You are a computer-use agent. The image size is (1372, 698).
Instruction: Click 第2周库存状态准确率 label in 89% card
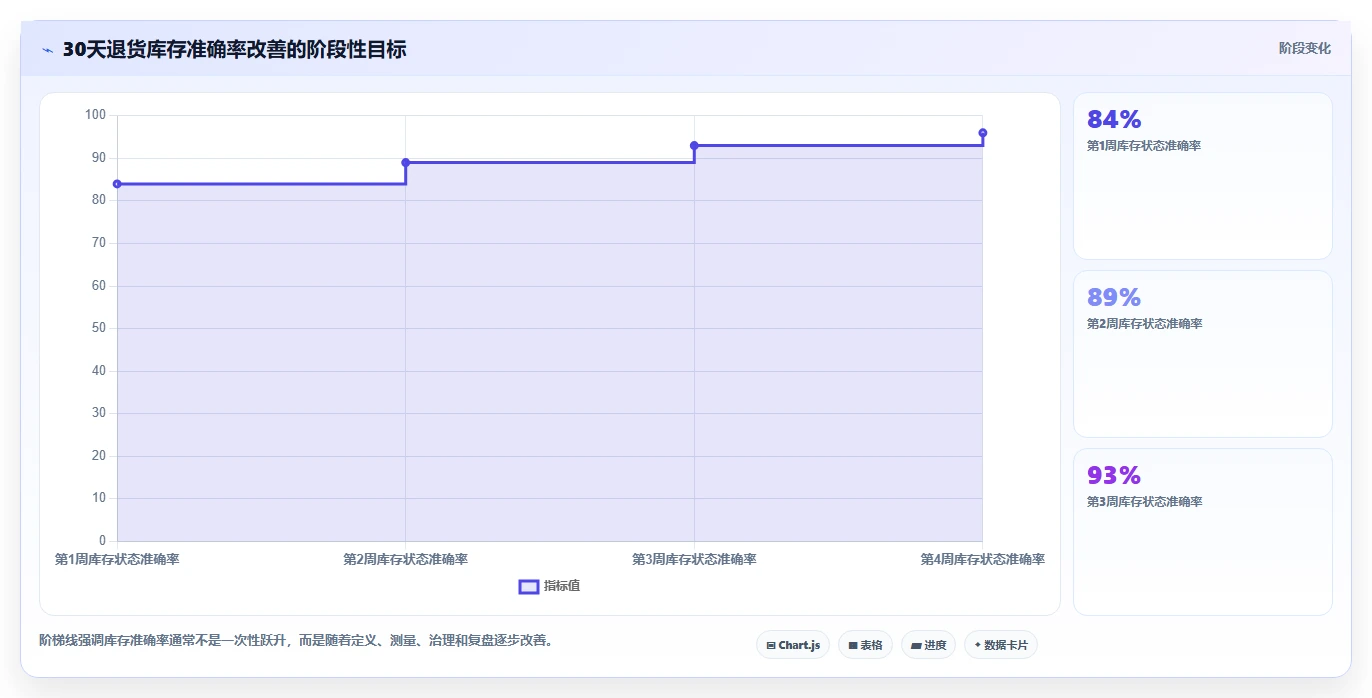coord(1144,324)
